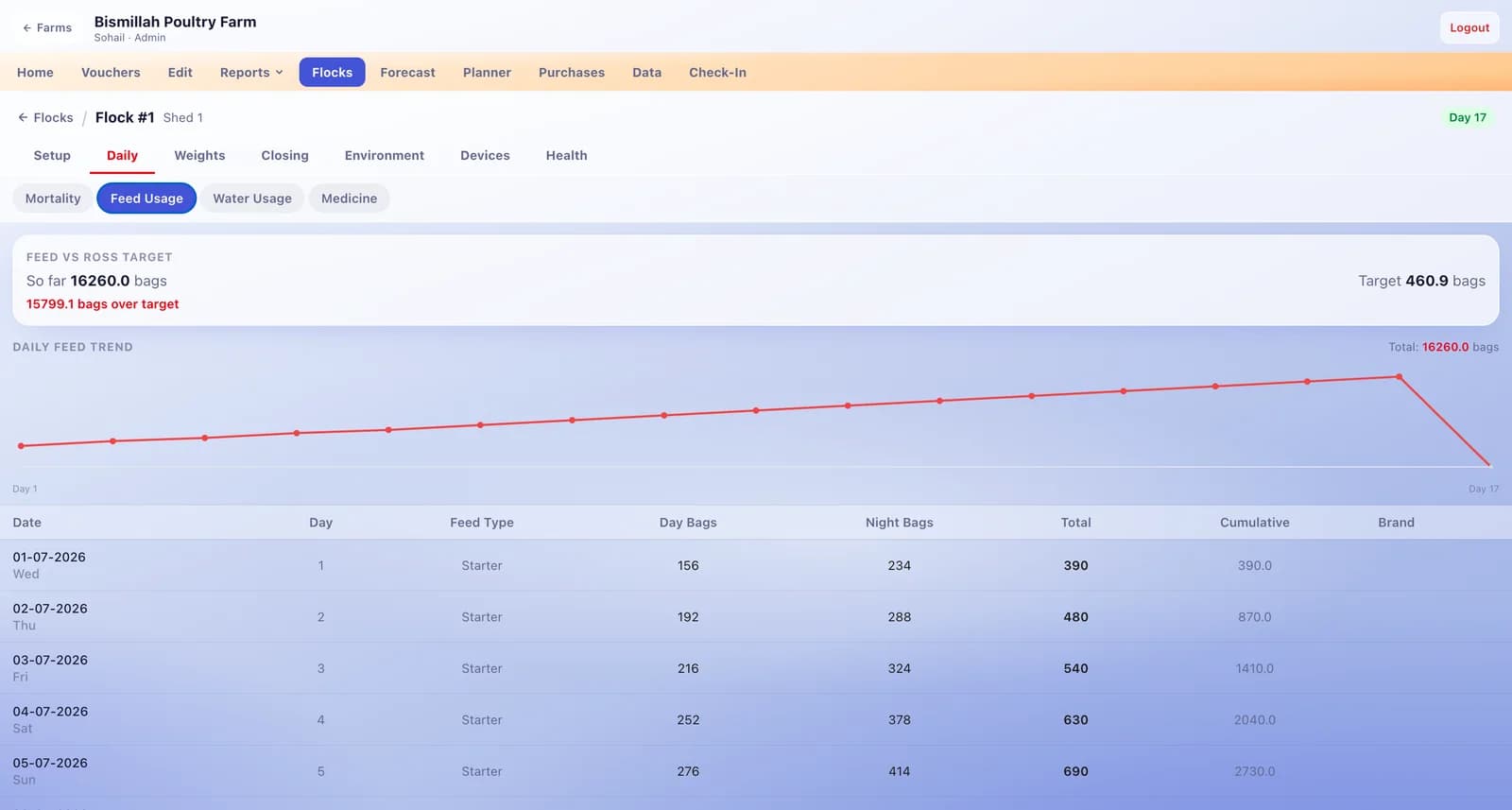The width and height of the screenshot is (1512, 810).
Task: Click day bags value 252
Action: point(688,720)
